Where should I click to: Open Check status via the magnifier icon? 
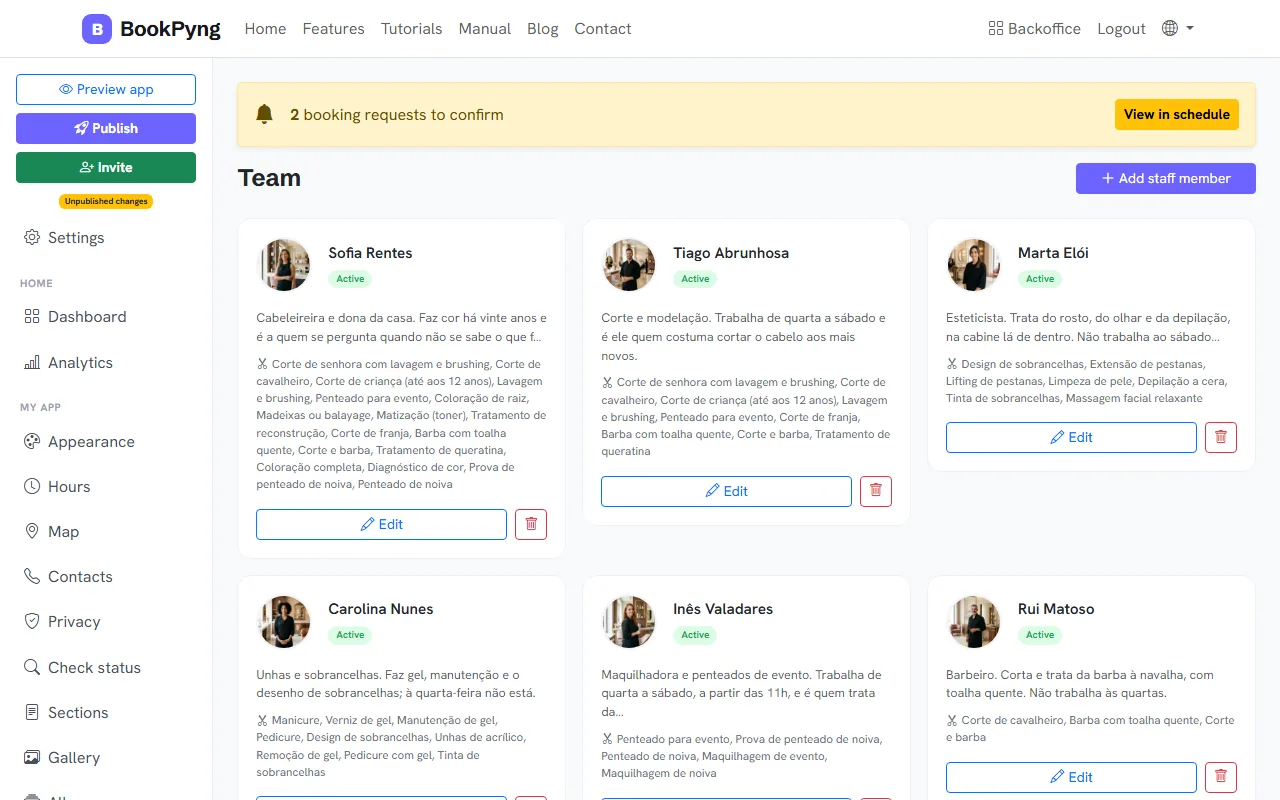click(32, 667)
